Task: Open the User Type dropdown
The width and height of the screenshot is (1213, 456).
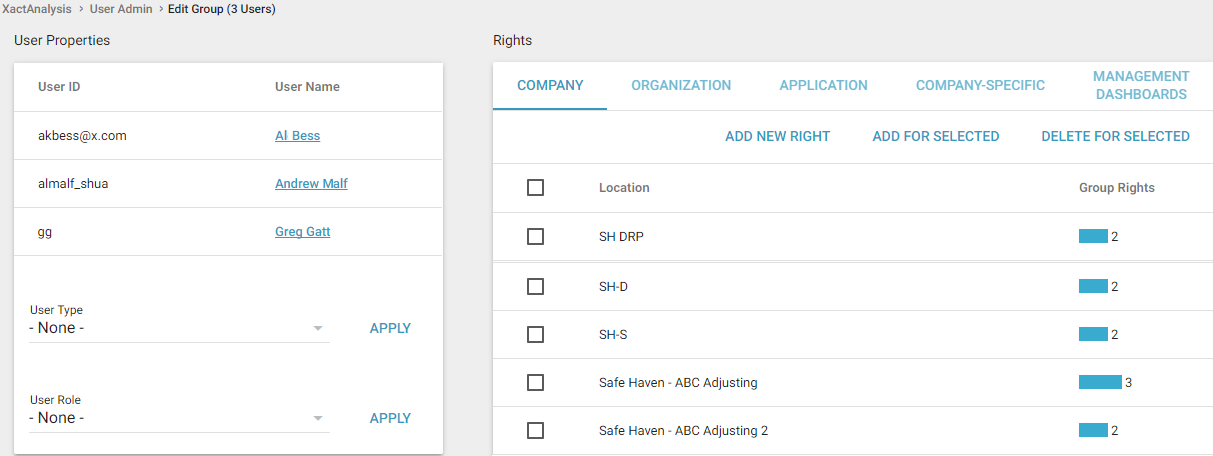Action: click(178, 328)
